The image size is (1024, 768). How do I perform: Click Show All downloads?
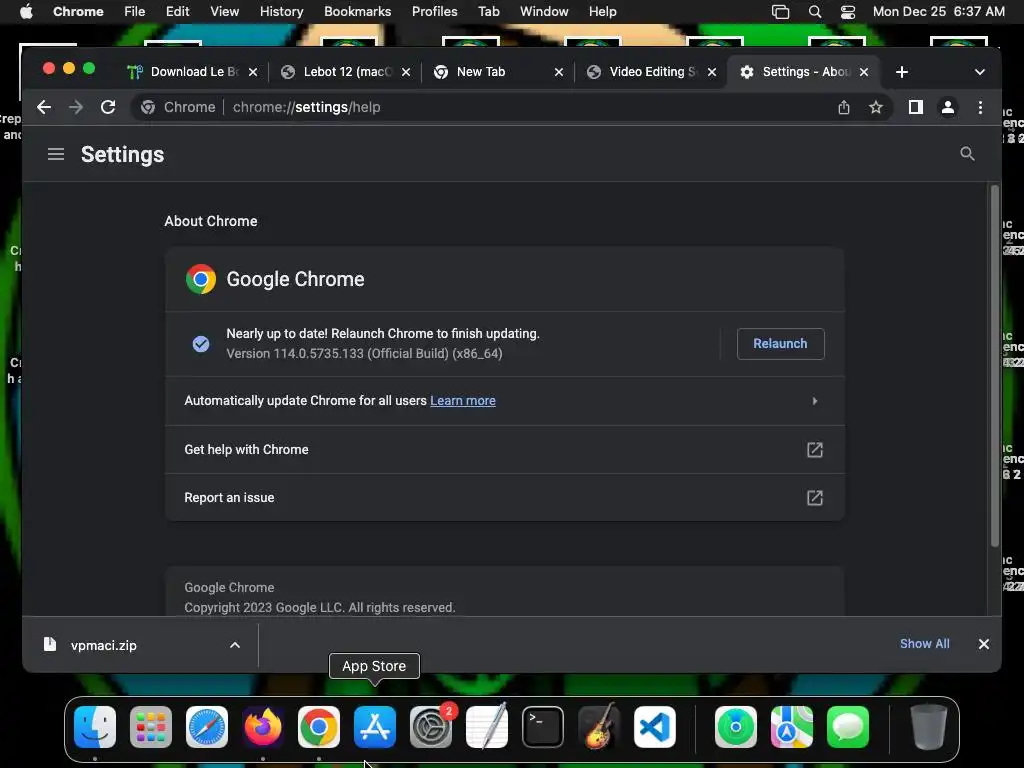pos(924,644)
